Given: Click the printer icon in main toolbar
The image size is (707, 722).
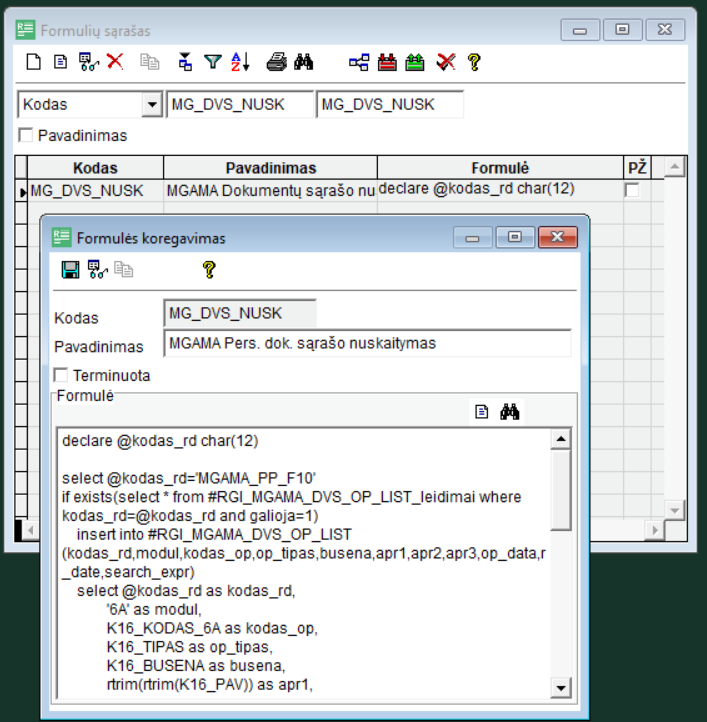Looking at the screenshot, I should click(276, 62).
